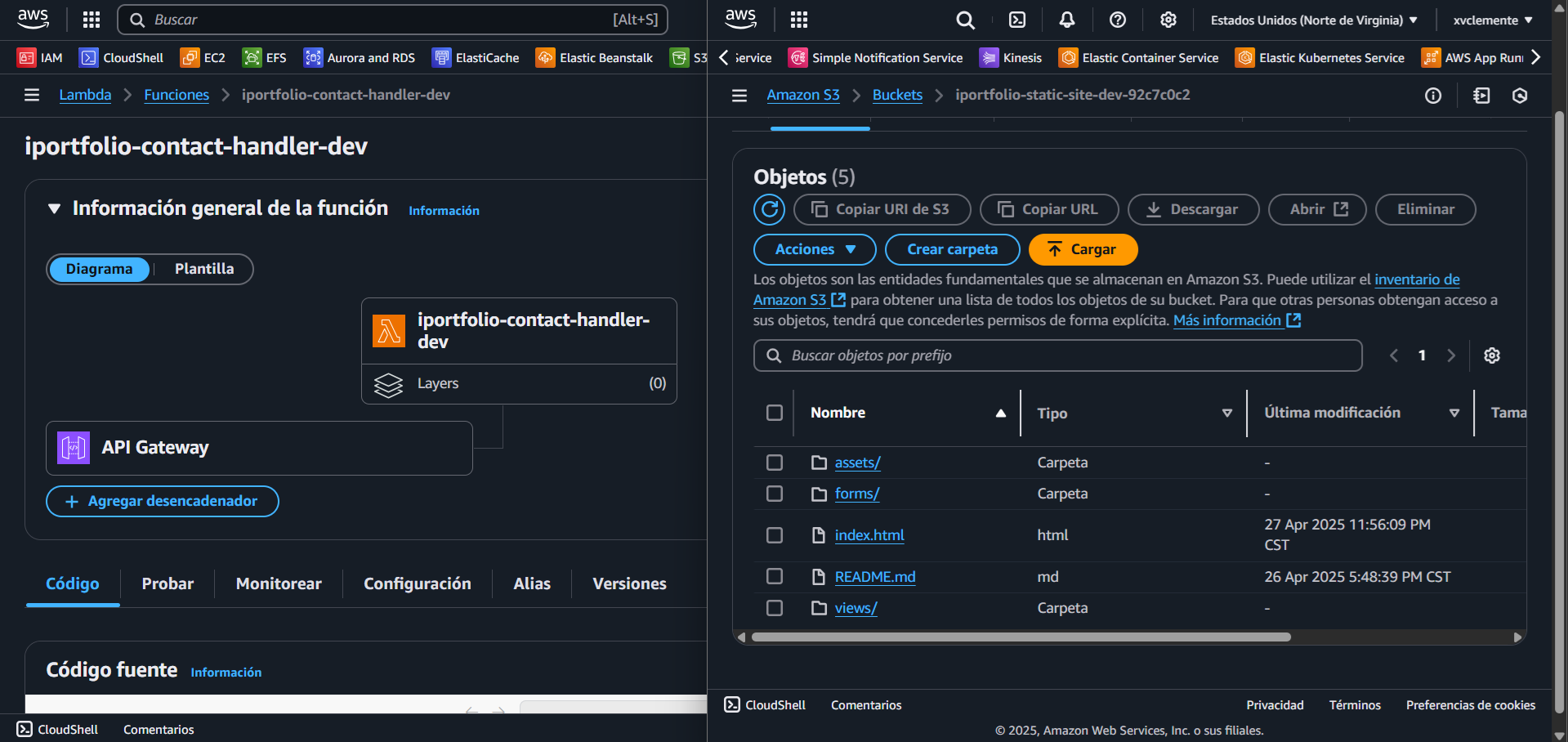
Task: Open the Elastic Kubernetes Service shortcut
Action: (x=1320, y=57)
